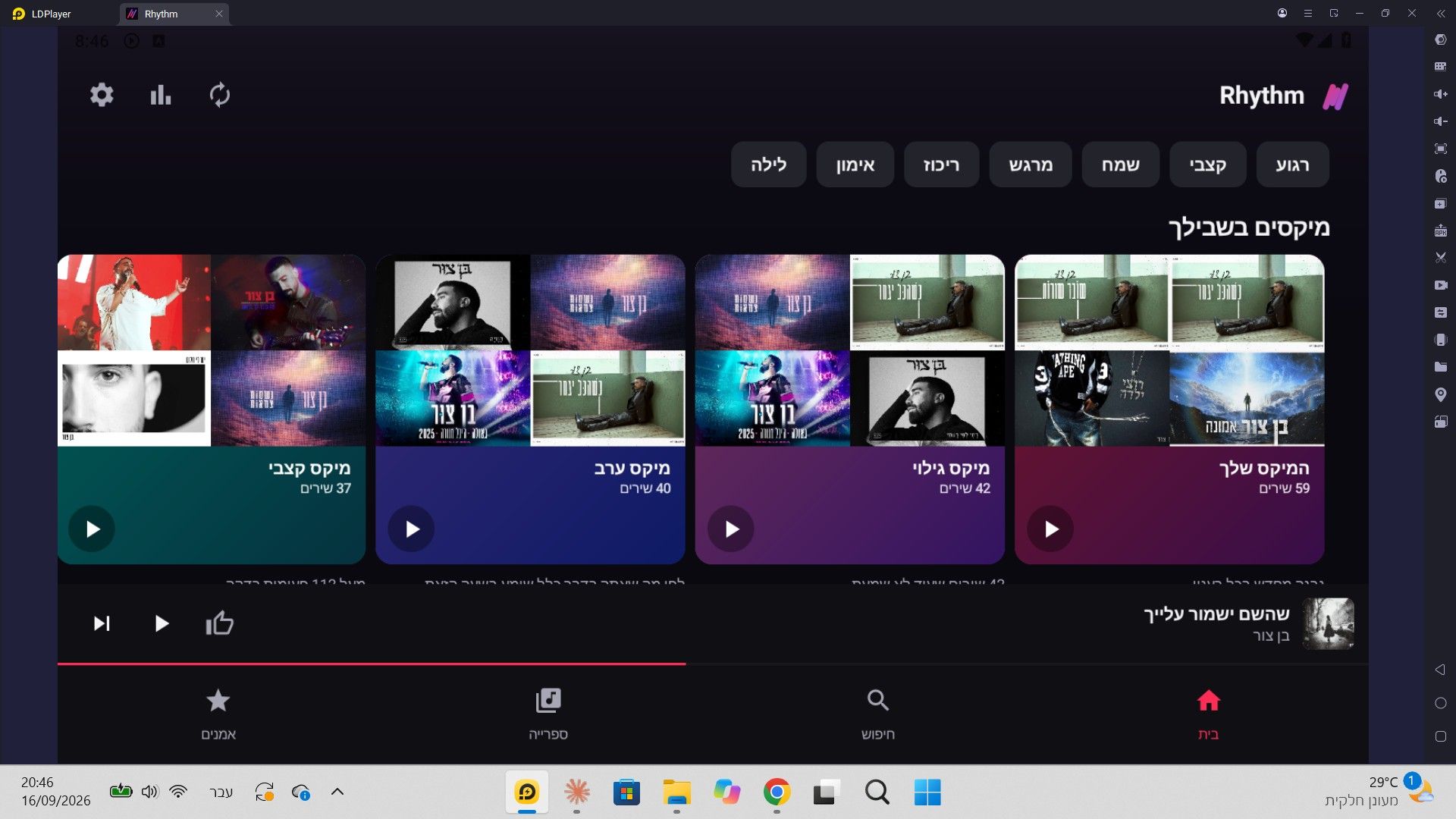The image size is (1456, 819).
Task: Open the המיקס שלך cover collage
Action: (1169, 350)
